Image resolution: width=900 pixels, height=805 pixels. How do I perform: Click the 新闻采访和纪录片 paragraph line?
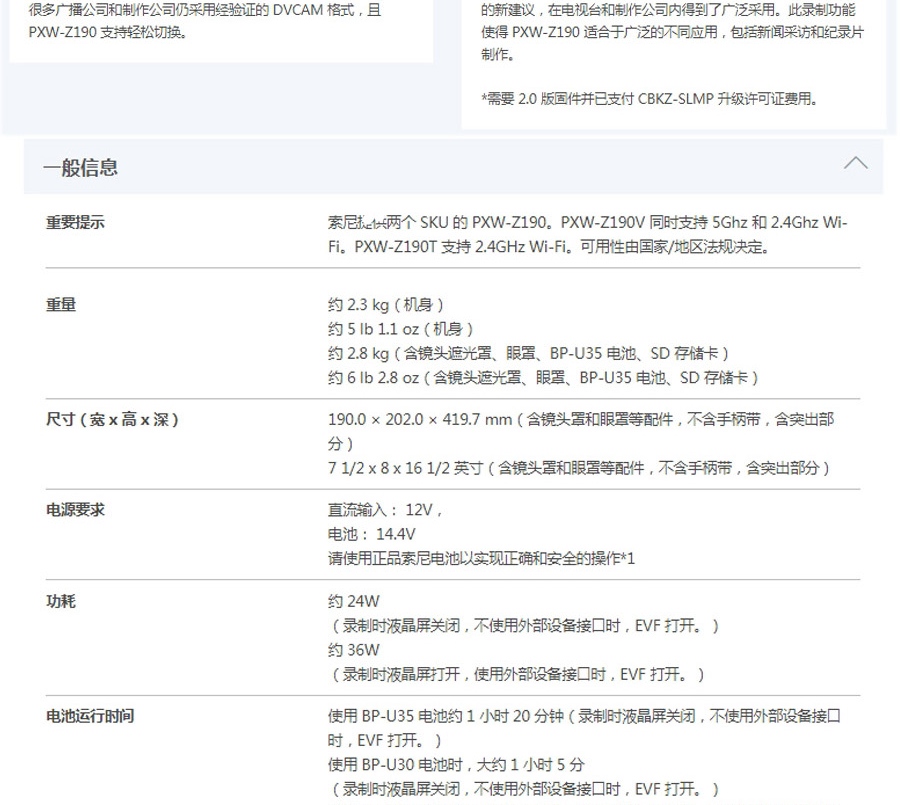pos(672,32)
